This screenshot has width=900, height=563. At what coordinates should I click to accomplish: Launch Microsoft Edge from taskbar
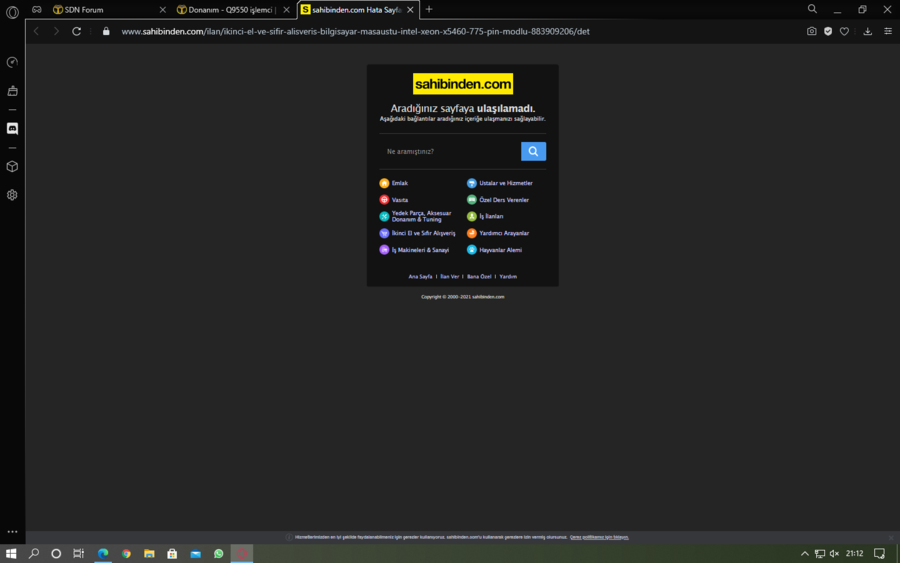pos(103,554)
